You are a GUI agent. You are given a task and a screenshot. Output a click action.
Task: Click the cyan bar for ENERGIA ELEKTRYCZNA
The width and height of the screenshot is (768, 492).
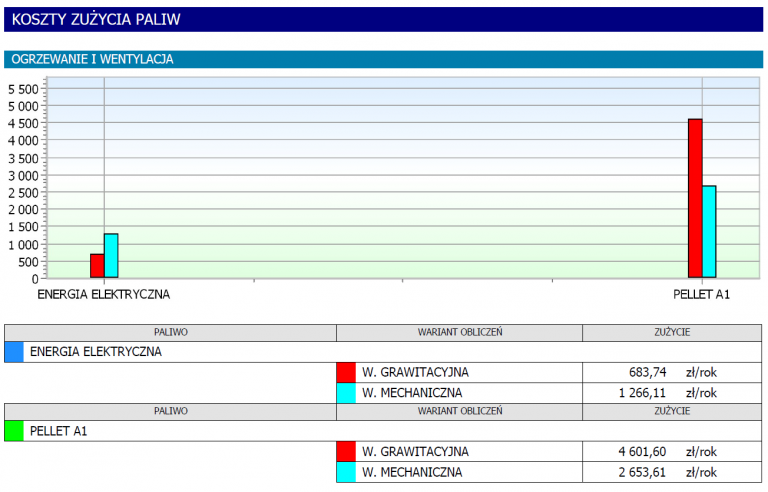(111, 256)
